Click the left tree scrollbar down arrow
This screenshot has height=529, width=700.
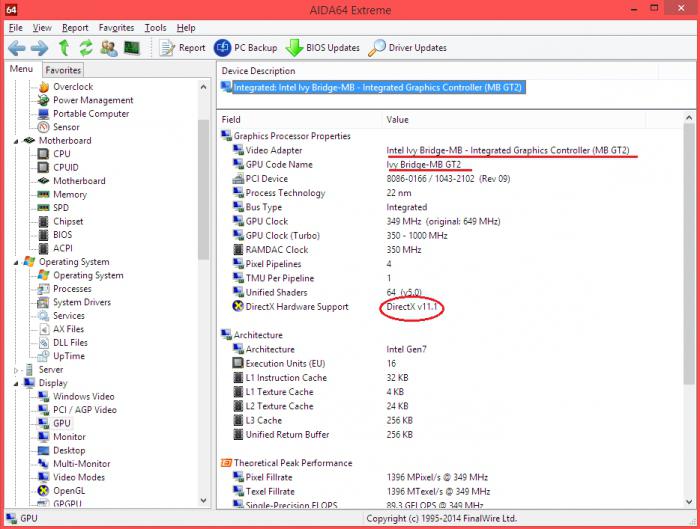204,500
